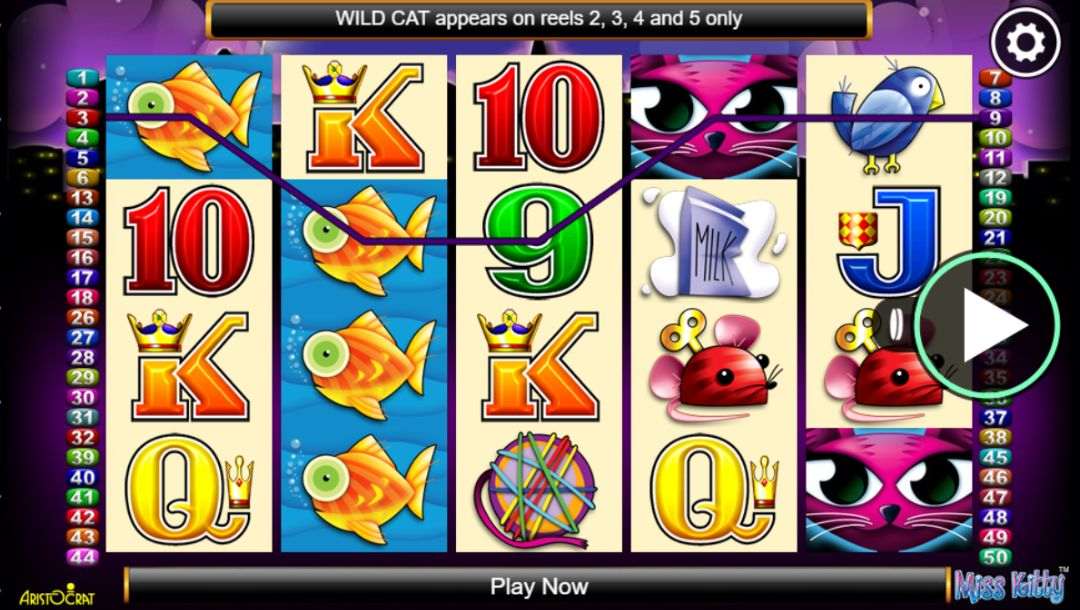1080x610 pixels.
Task: Select payline number 1 marker
Action: pyautogui.click(x=82, y=78)
